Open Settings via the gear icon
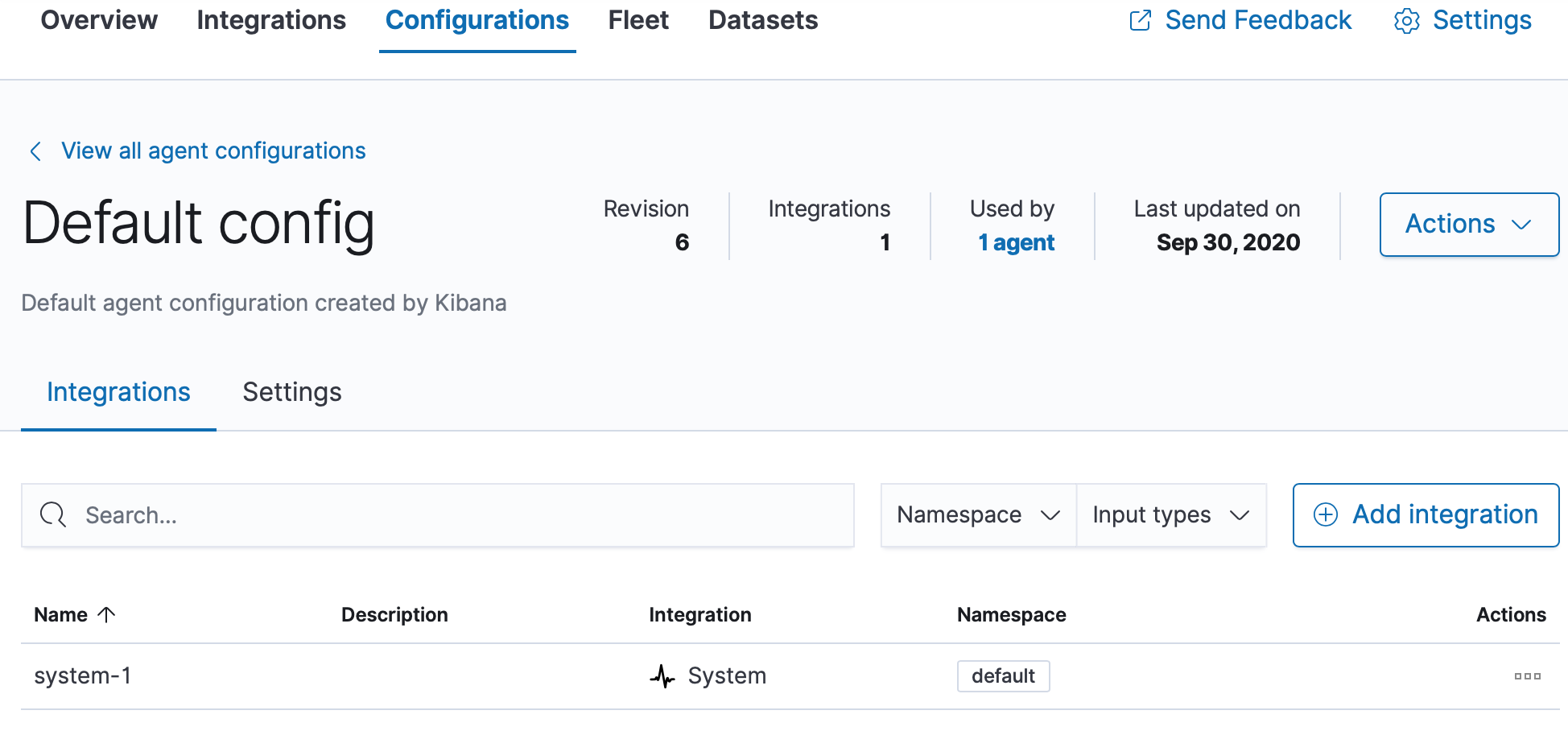 1405,20
